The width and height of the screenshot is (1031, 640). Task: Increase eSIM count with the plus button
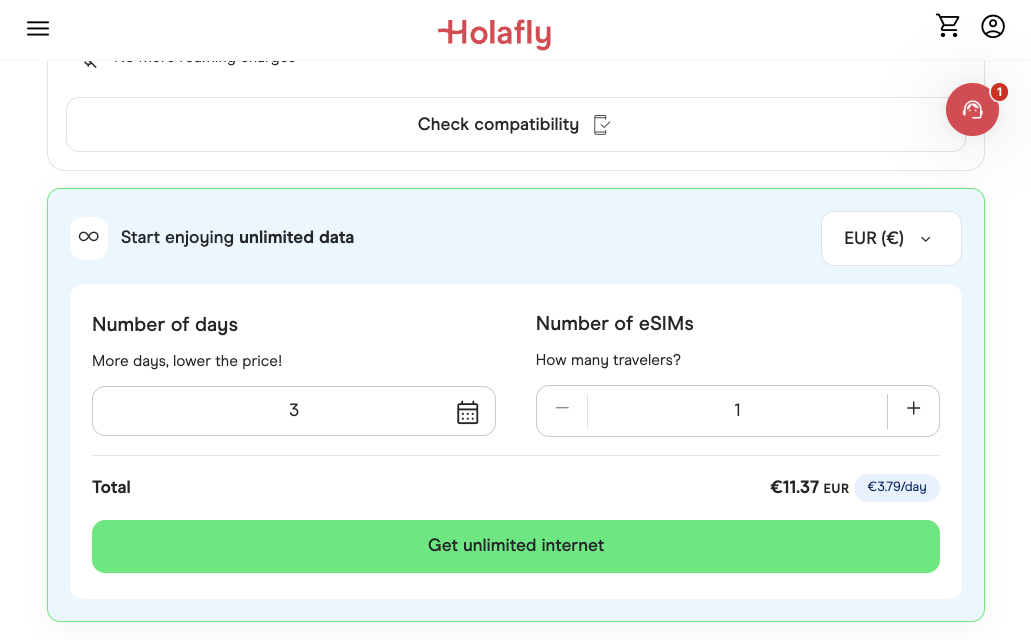point(913,410)
